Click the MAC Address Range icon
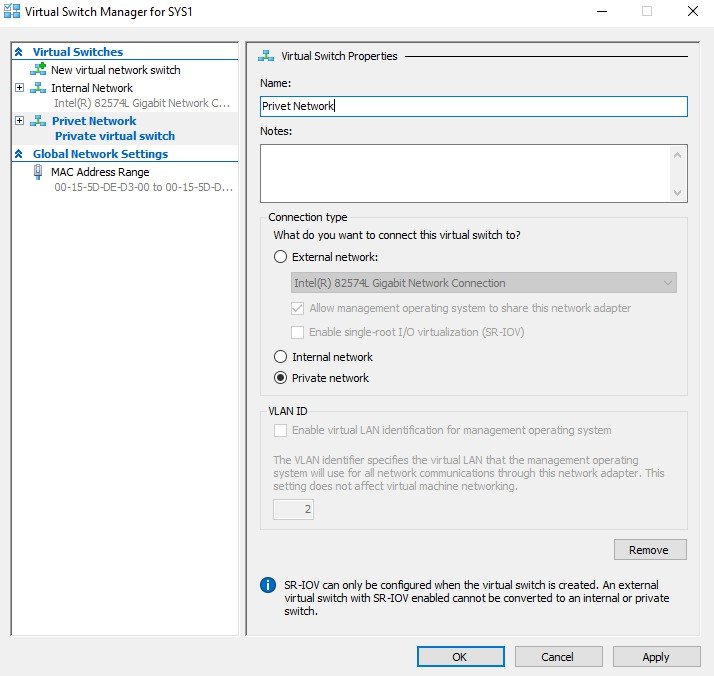This screenshot has width=714, height=676. click(38, 172)
